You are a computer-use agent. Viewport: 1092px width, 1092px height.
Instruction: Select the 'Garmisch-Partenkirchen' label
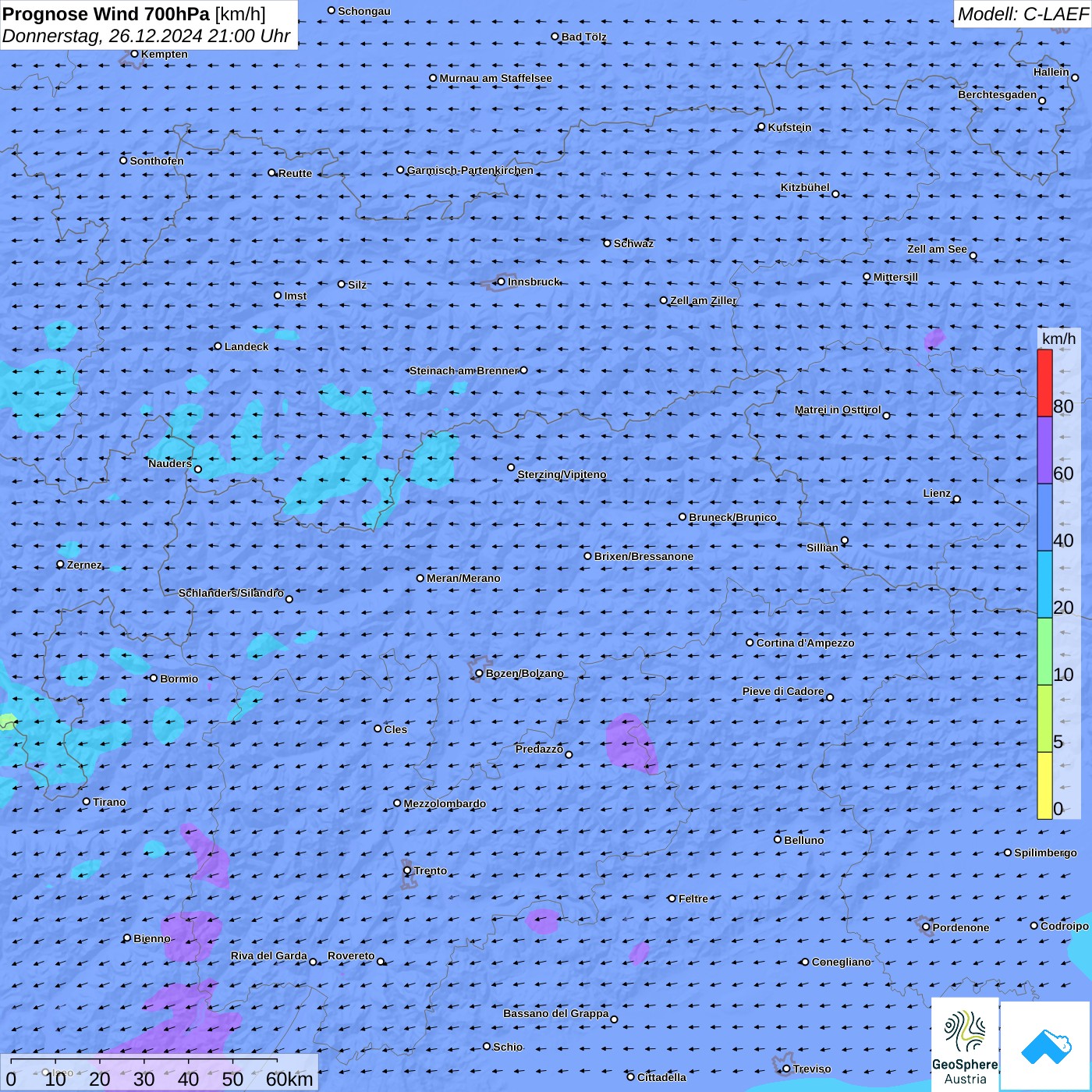(x=470, y=170)
